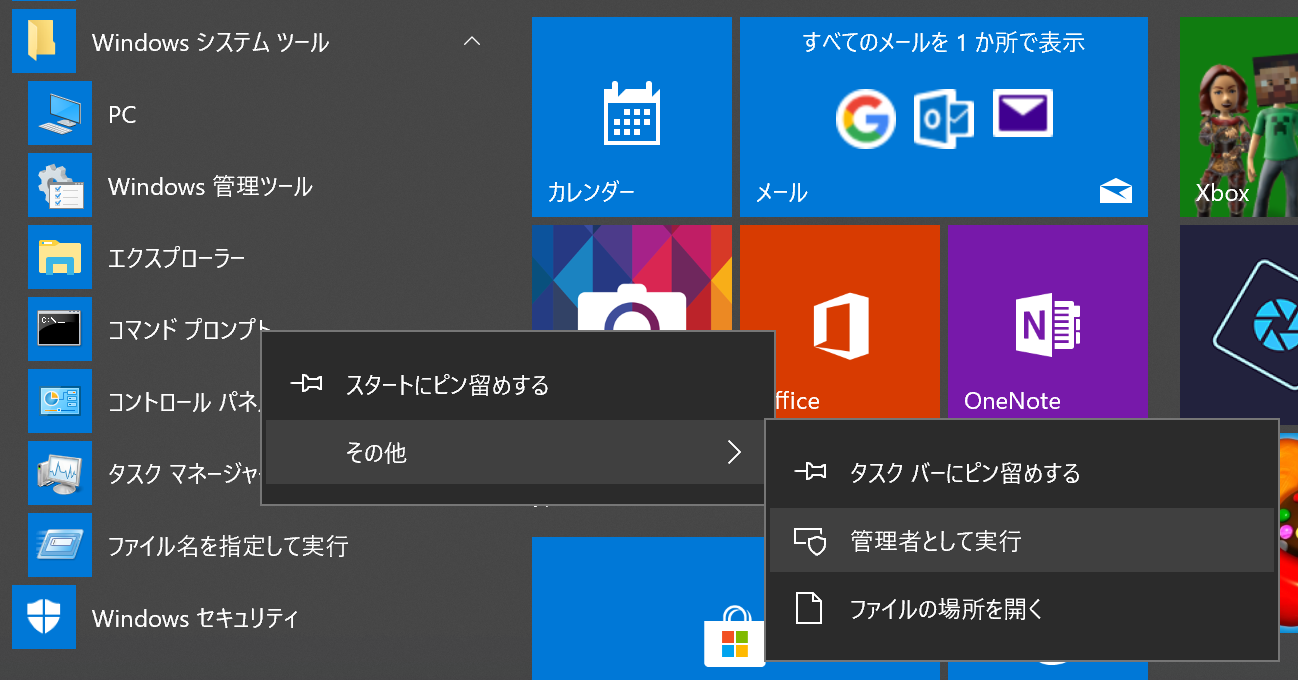Click the すべてのメールを 1 か所で表示 heading
Image resolution: width=1298 pixels, height=680 pixels.
pyautogui.click(x=944, y=42)
